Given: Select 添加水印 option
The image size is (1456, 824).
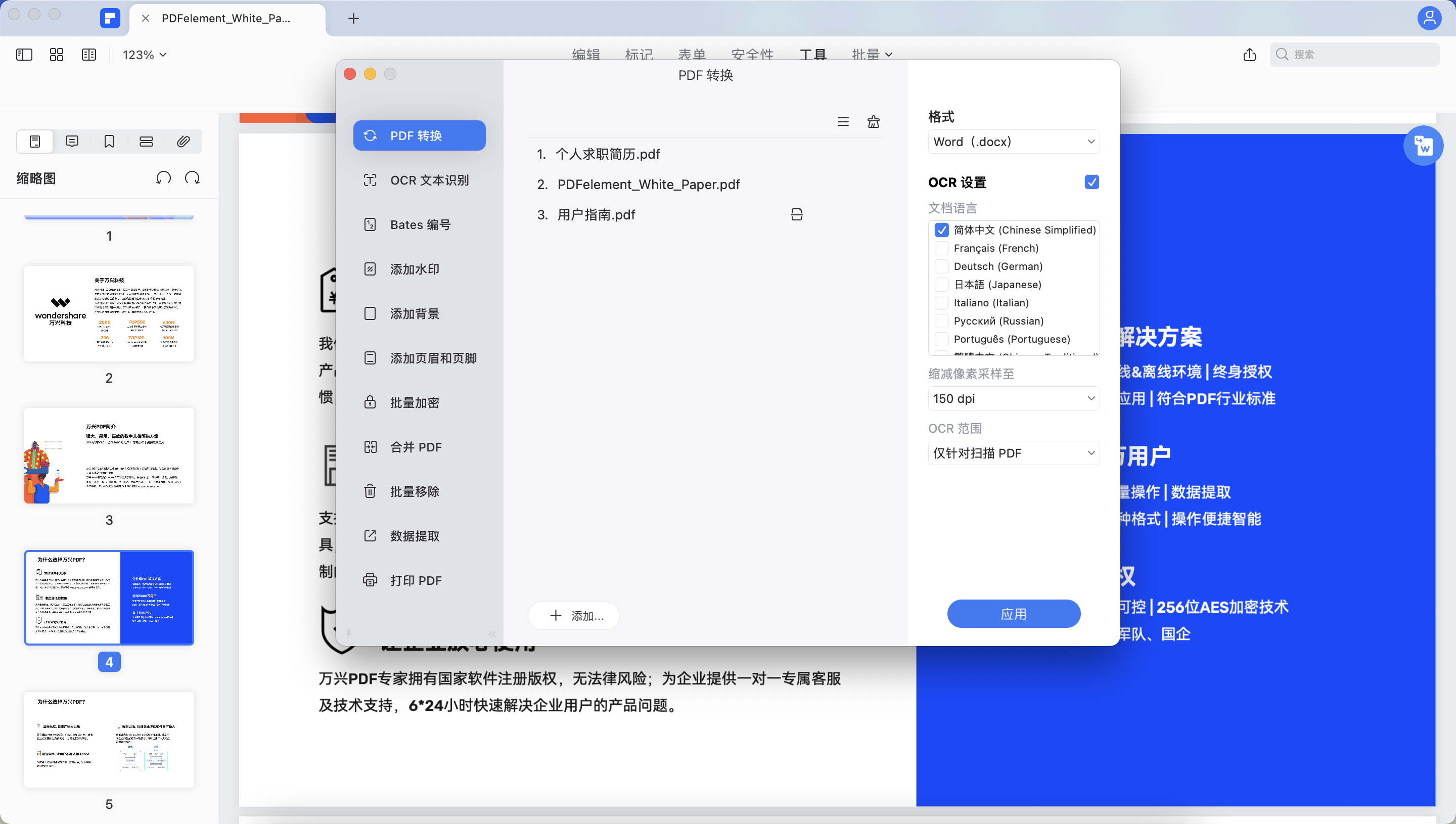Looking at the screenshot, I should 419,269.
